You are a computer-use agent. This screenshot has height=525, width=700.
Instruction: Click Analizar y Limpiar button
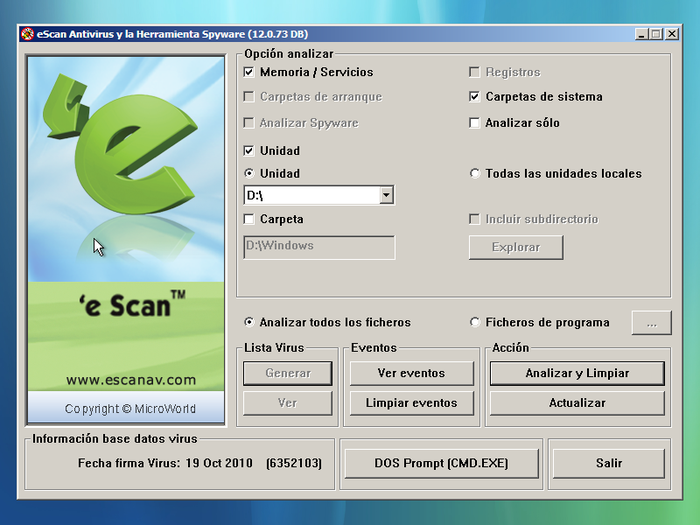pyautogui.click(x=577, y=373)
